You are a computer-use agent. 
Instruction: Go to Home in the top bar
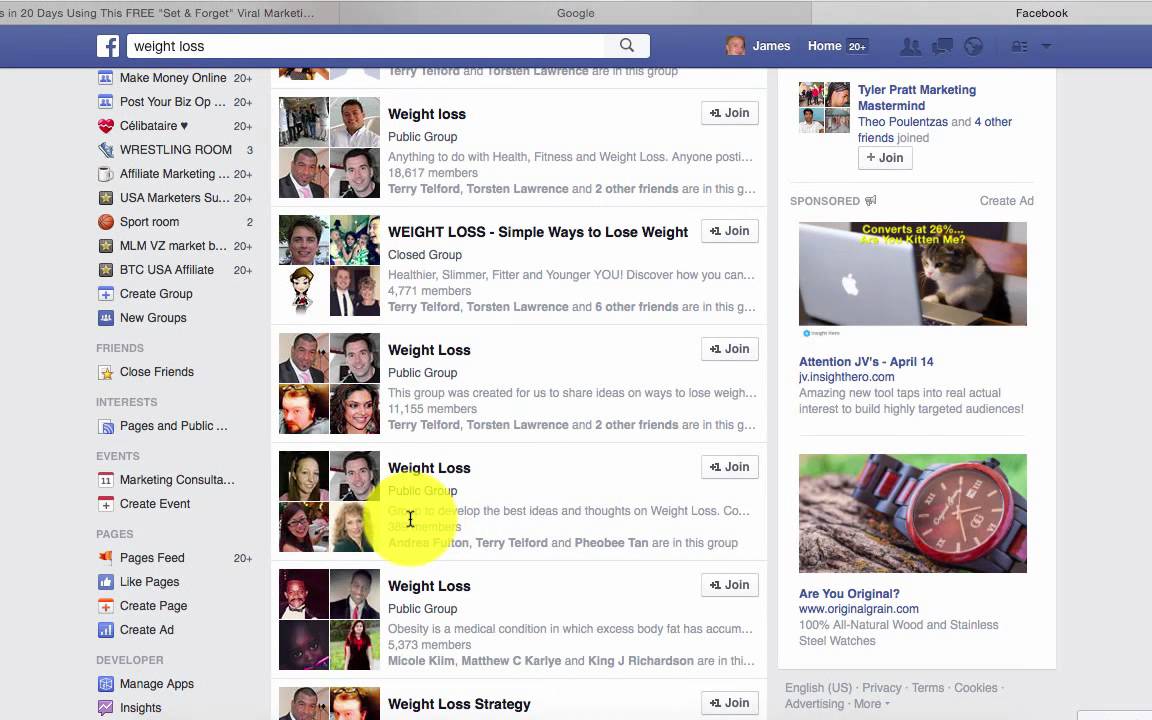824,46
